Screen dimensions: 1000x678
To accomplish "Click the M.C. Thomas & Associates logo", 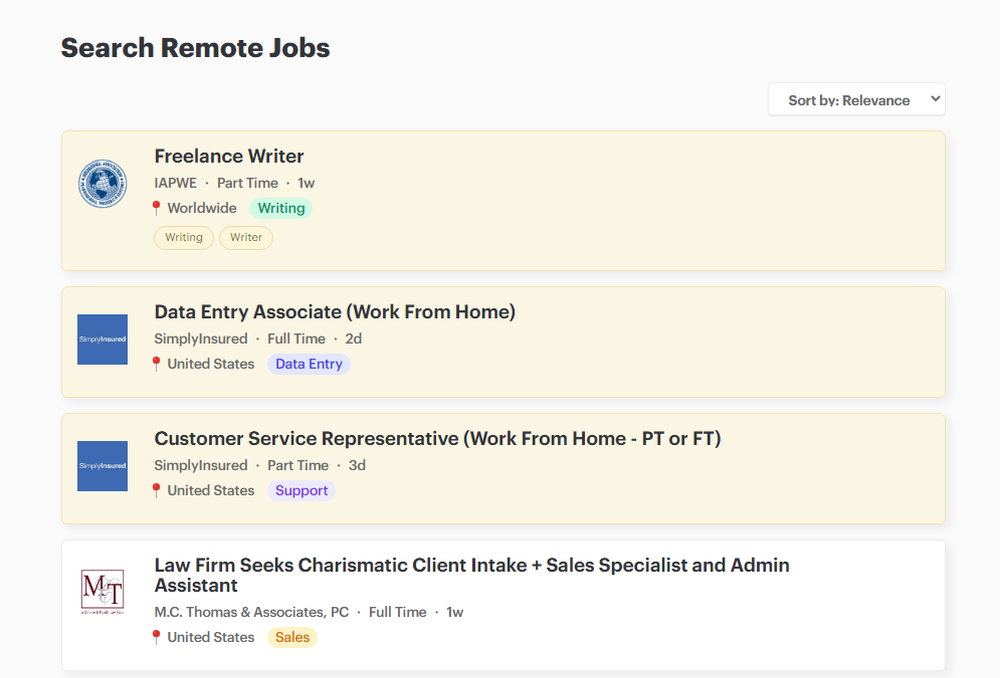I will pos(103,591).
